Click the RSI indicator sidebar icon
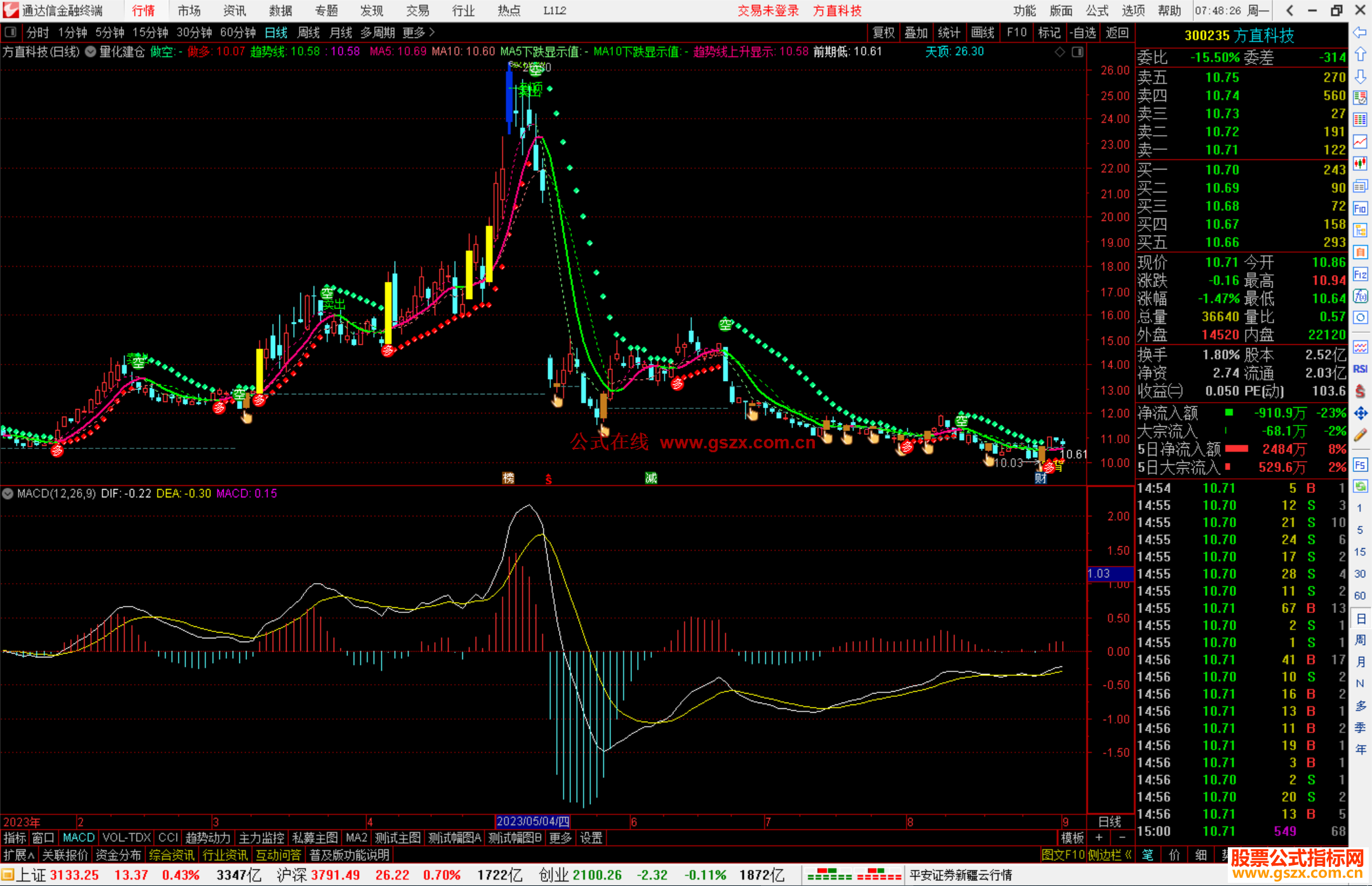This screenshot has width=1372, height=886. pos(1360,369)
